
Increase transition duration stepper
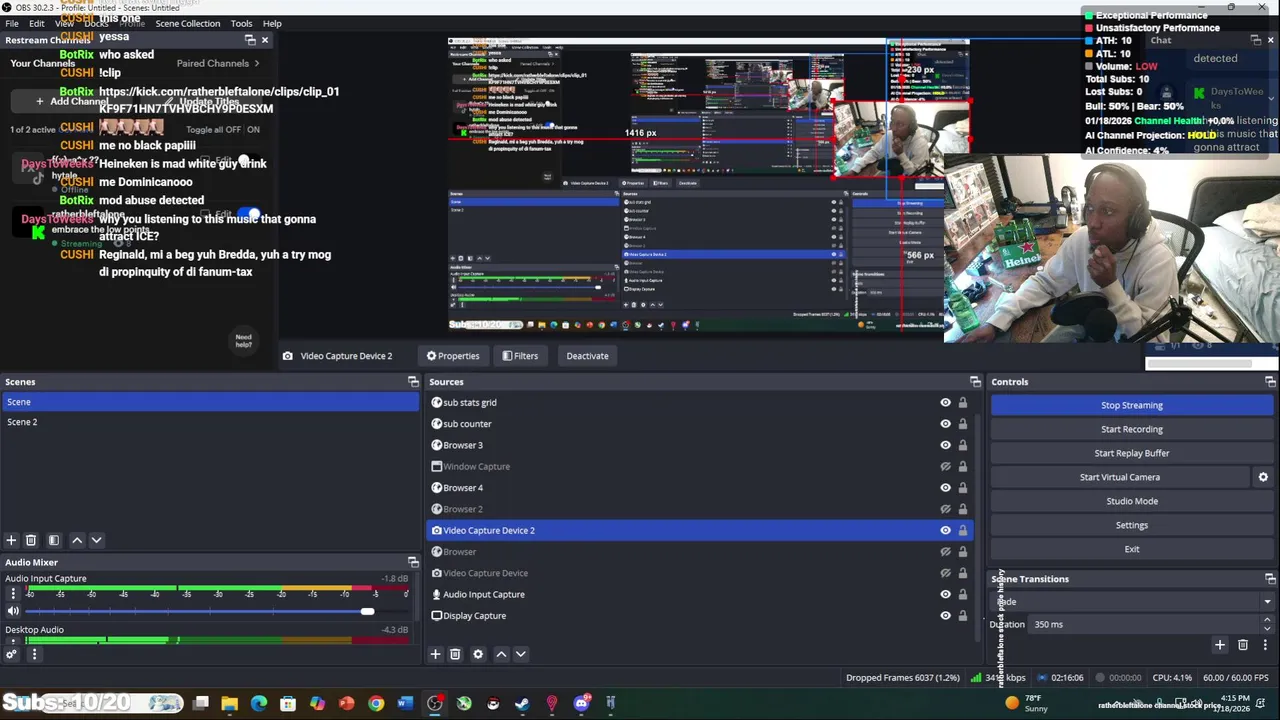1267,620
